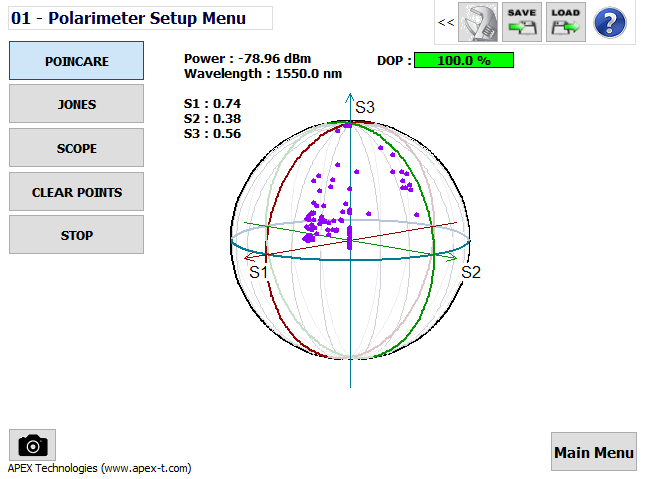
Task: Click the Polarimeter Setup Menu title field
Action: (141, 18)
